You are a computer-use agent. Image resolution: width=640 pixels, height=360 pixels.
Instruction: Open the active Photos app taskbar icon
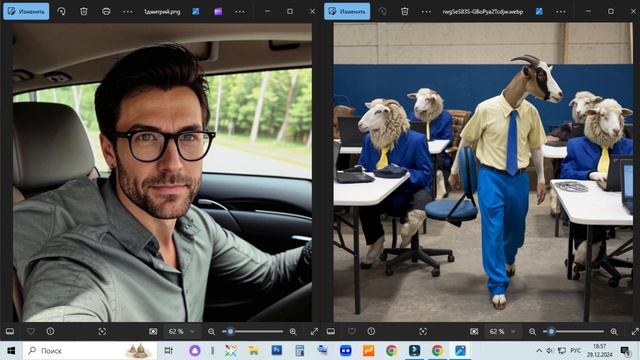pos(460,351)
